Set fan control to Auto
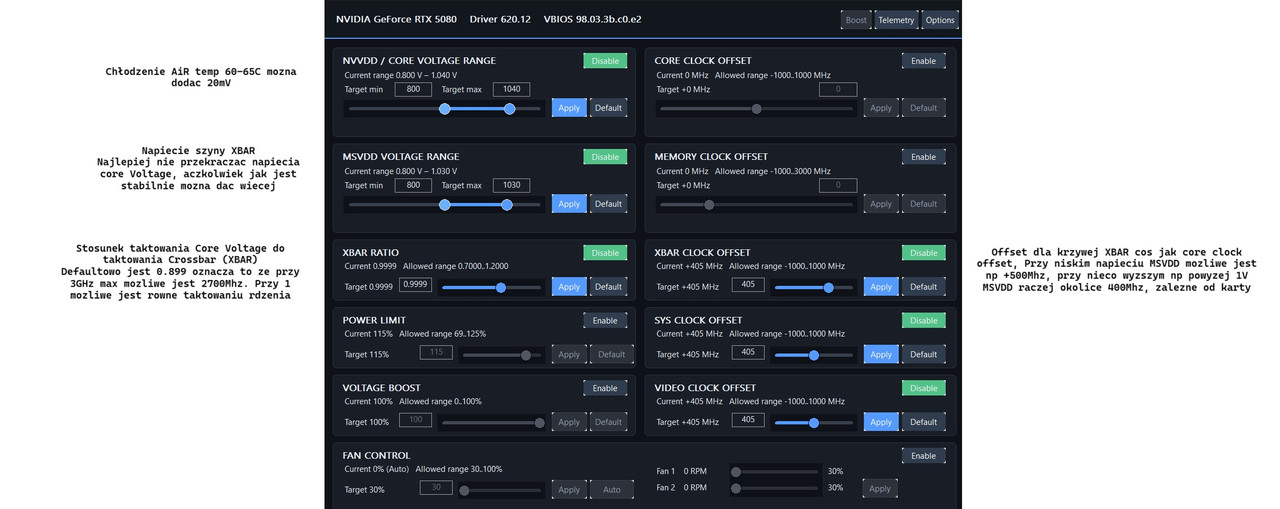 click(611, 490)
